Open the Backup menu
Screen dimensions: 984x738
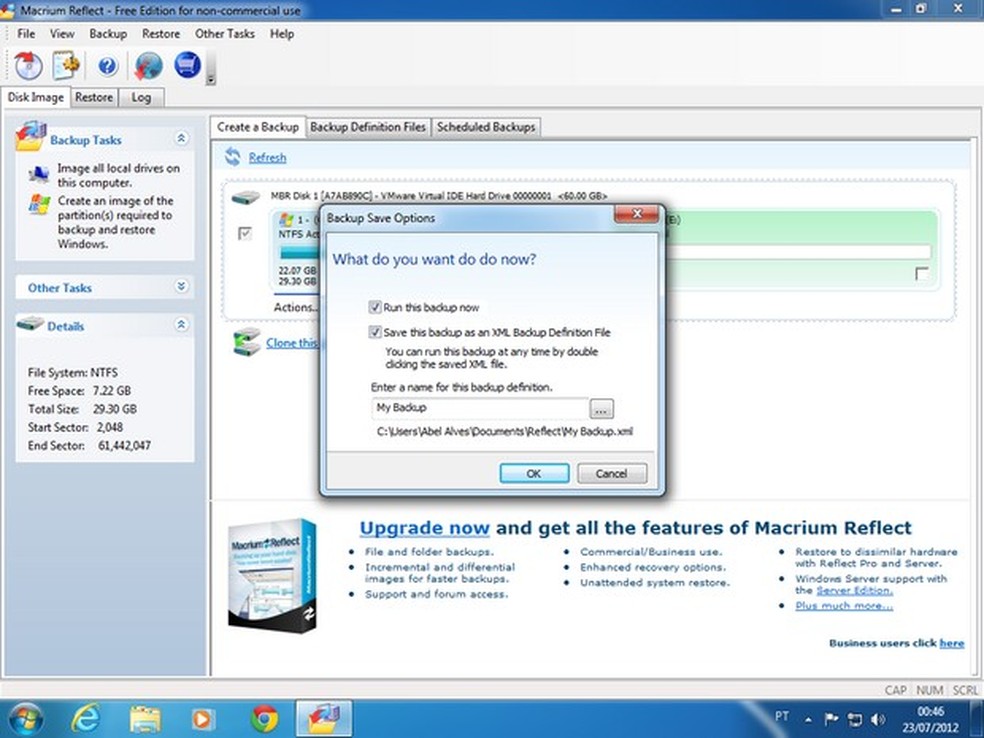pyautogui.click(x=108, y=34)
